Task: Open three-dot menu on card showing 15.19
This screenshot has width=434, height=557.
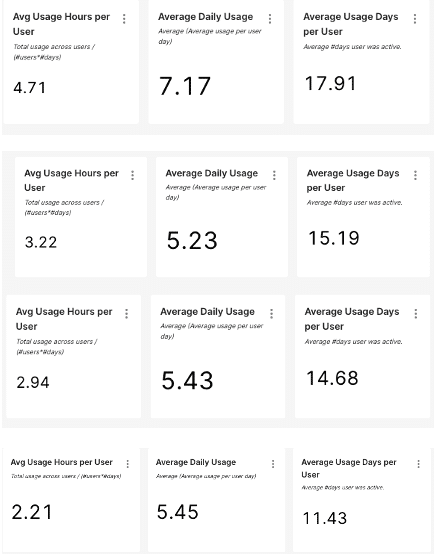Action: coord(415,175)
